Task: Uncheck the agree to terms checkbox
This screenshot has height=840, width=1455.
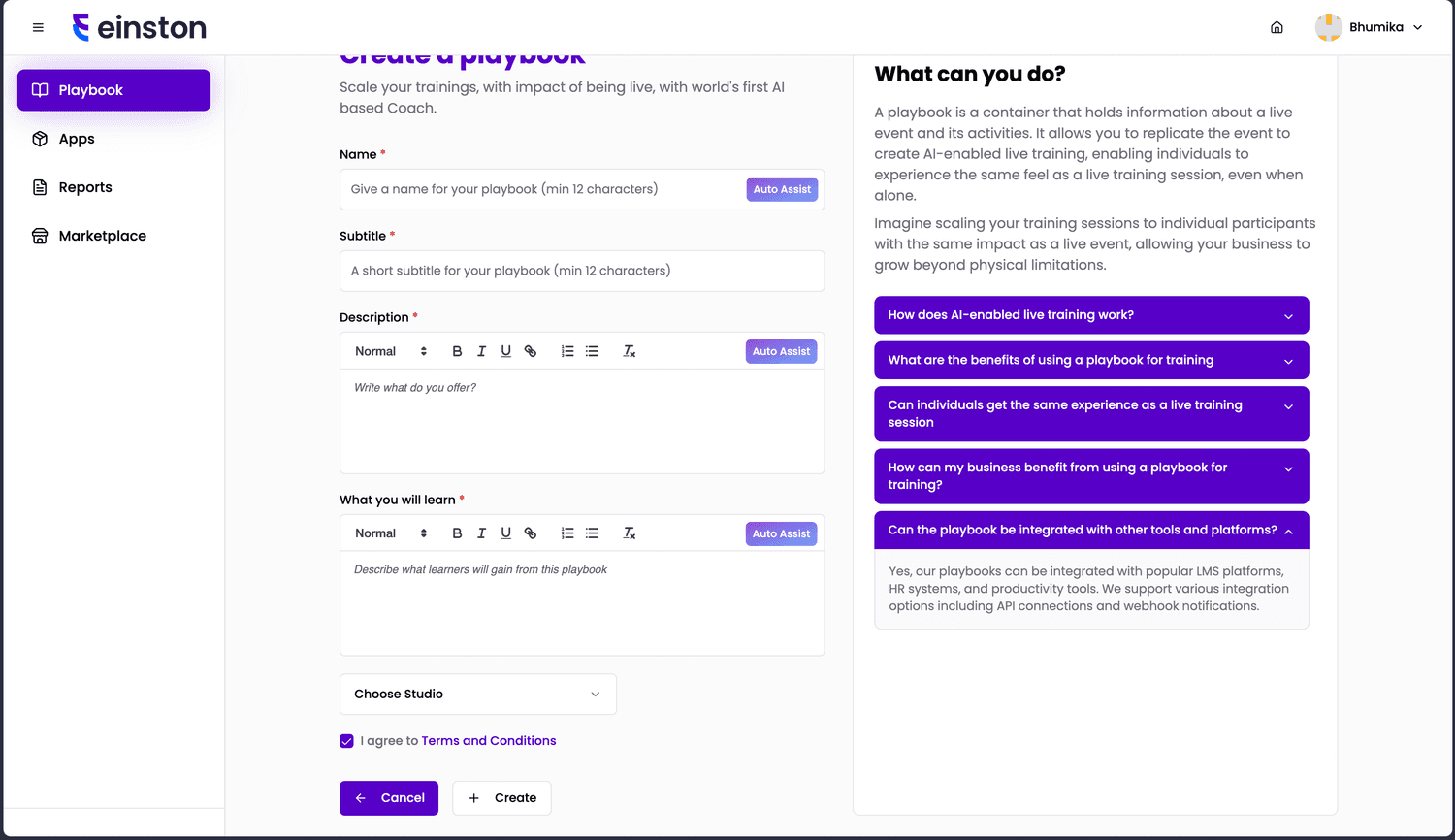Action: pyautogui.click(x=346, y=741)
